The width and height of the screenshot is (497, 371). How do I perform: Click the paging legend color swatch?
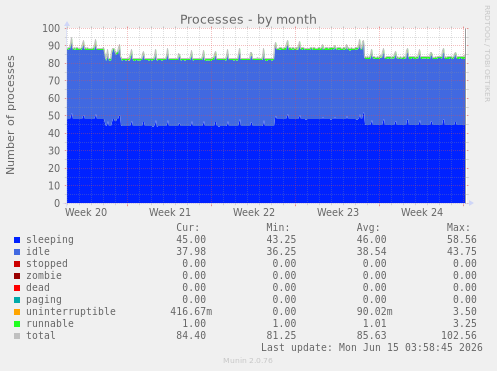[17, 300]
